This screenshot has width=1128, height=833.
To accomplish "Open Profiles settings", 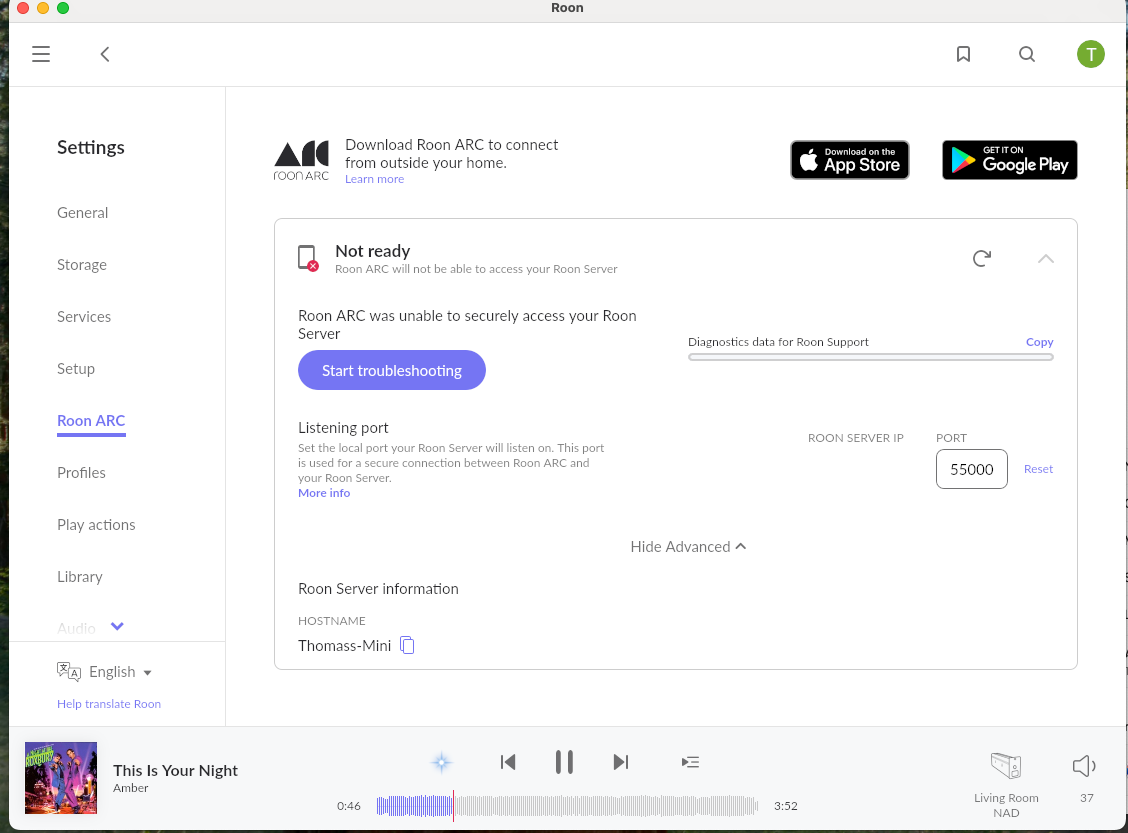I will pyautogui.click(x=81, y=473).
